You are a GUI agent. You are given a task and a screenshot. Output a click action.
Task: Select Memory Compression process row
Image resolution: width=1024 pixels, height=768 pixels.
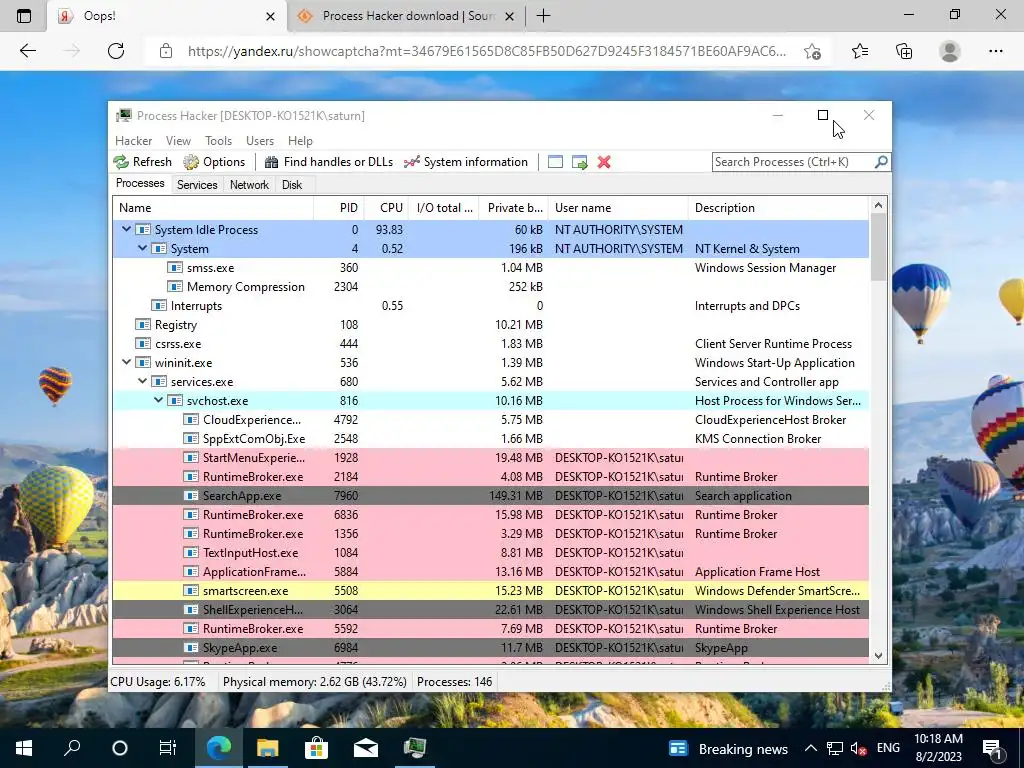pos(490,287)
